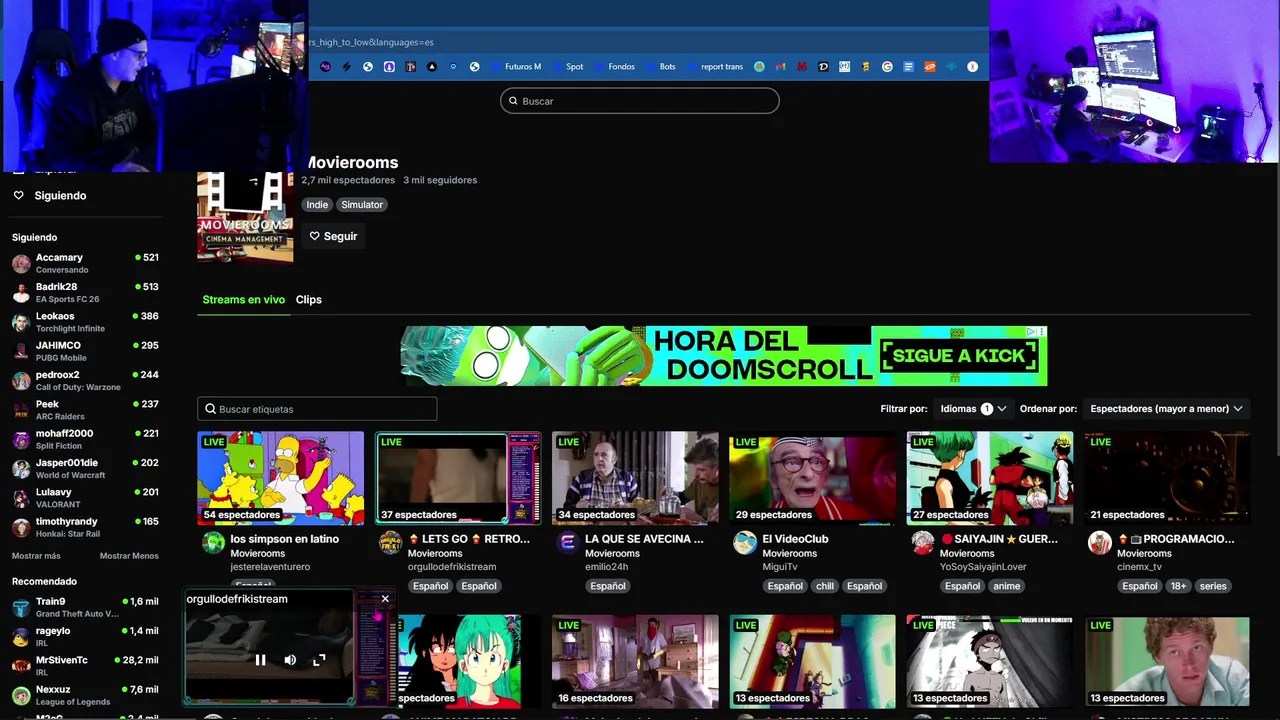
Task: Open recommended channel MrStivenTc
Action: (85, 666)
